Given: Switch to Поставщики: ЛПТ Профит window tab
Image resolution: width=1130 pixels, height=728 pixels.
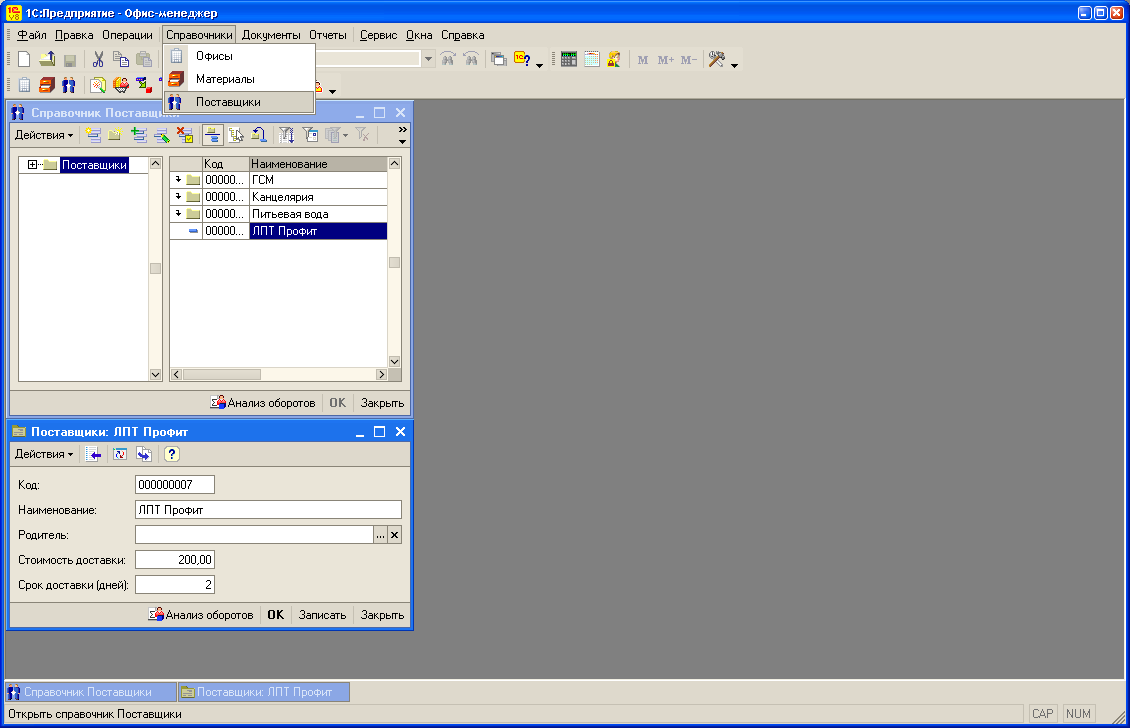Looking at the screenshot, I should [x=264, y=692].
